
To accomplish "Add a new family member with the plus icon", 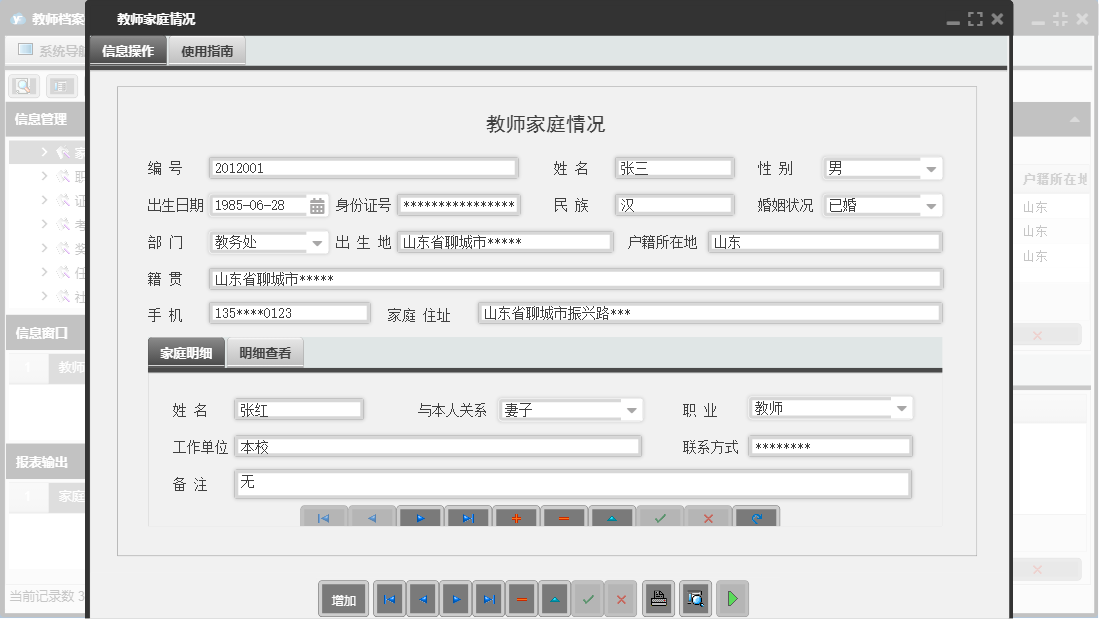I will point(516,517).
